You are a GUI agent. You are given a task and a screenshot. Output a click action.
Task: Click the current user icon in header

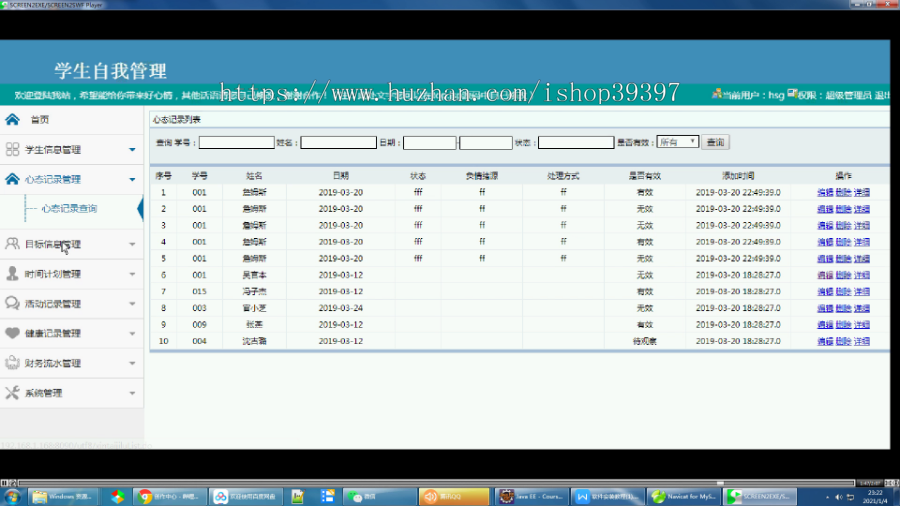[716, 94]
